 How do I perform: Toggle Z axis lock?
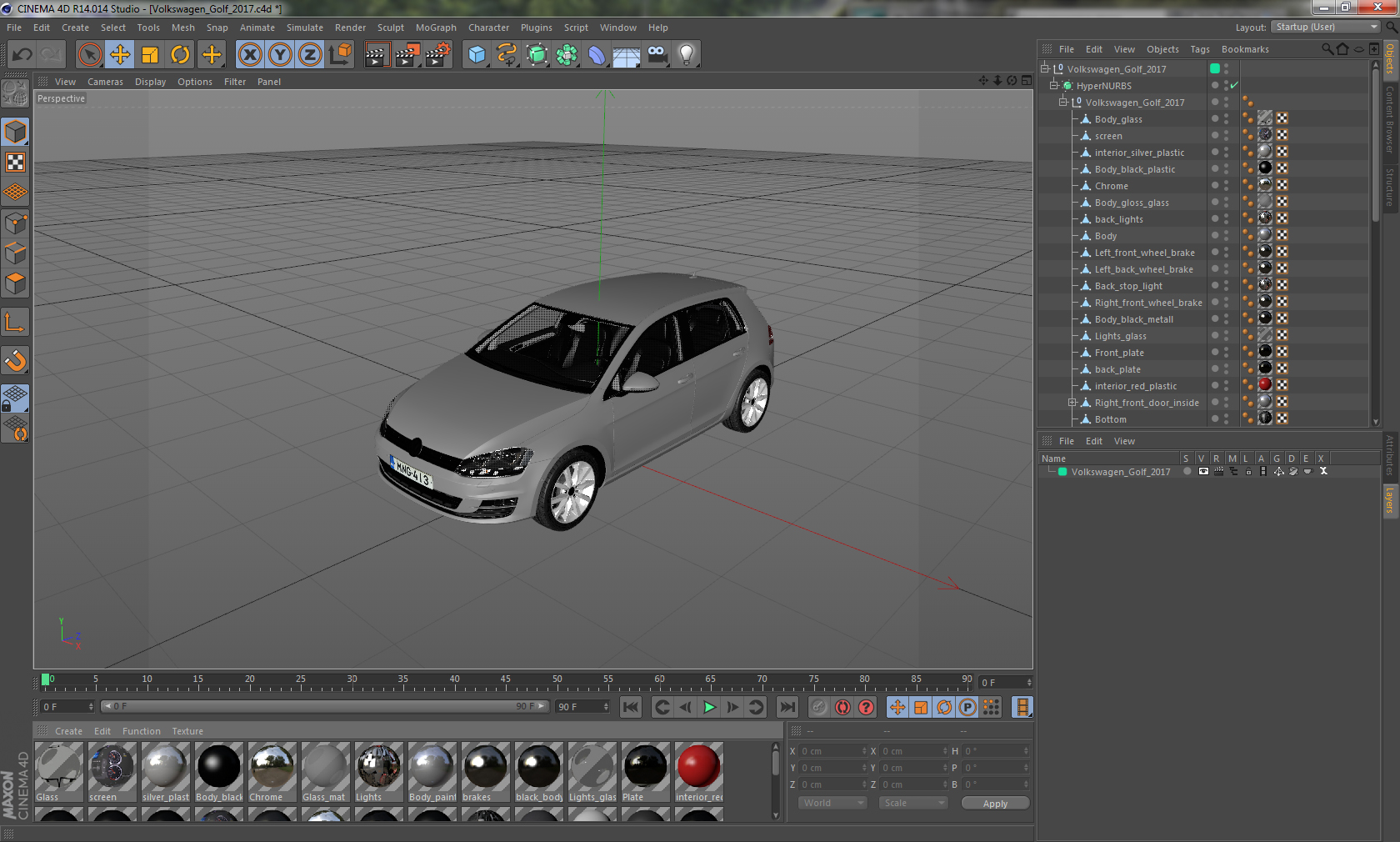310,55
